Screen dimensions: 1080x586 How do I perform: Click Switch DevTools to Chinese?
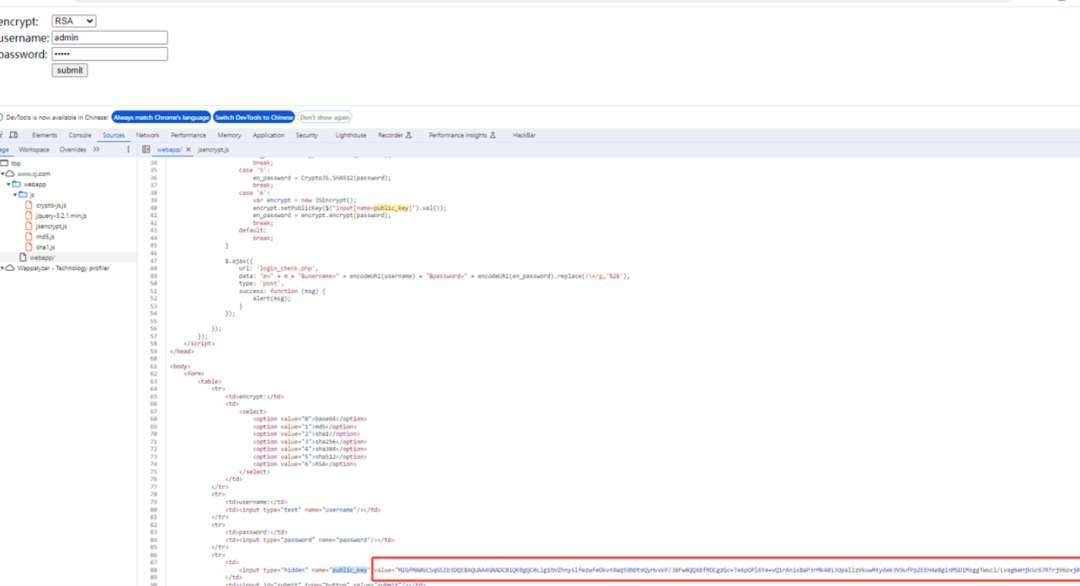(253, 118)
